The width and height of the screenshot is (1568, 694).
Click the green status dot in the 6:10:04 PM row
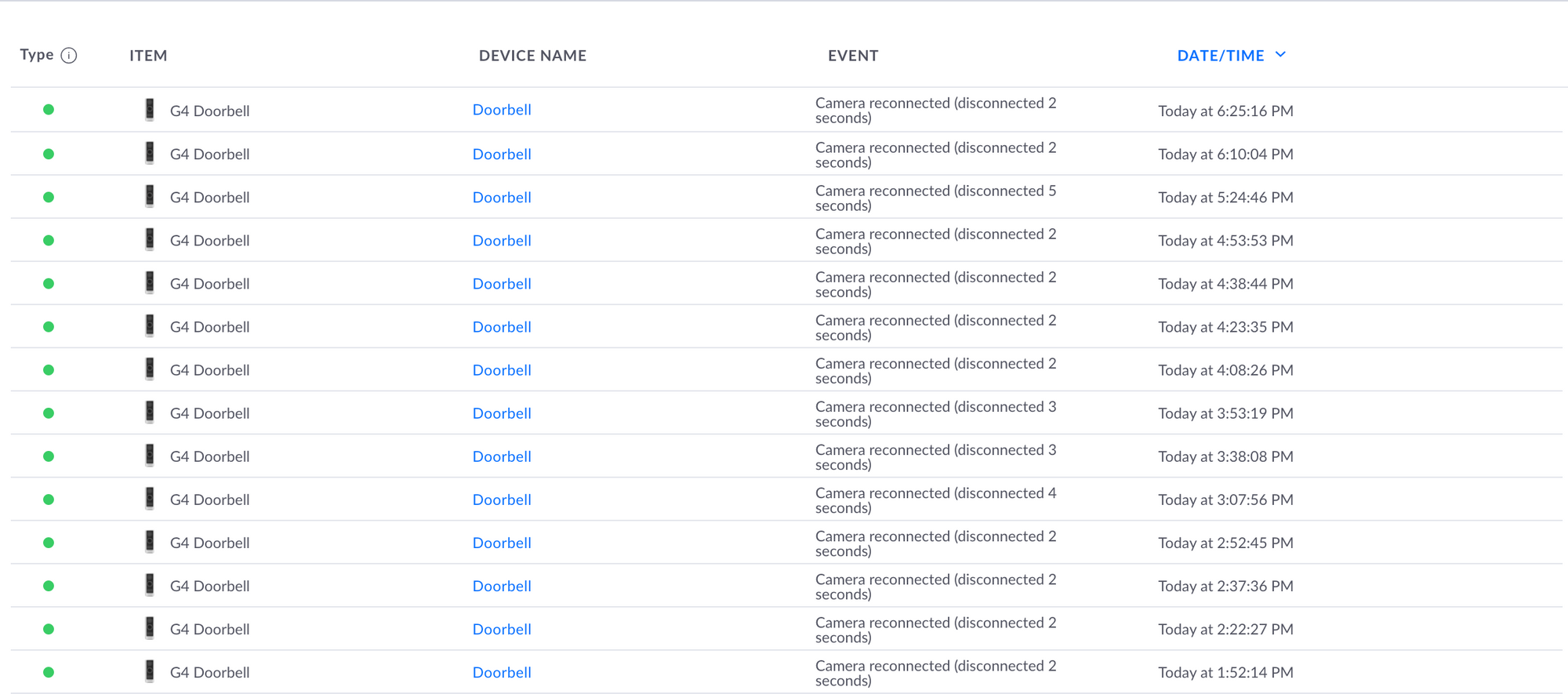pos(49,154)
